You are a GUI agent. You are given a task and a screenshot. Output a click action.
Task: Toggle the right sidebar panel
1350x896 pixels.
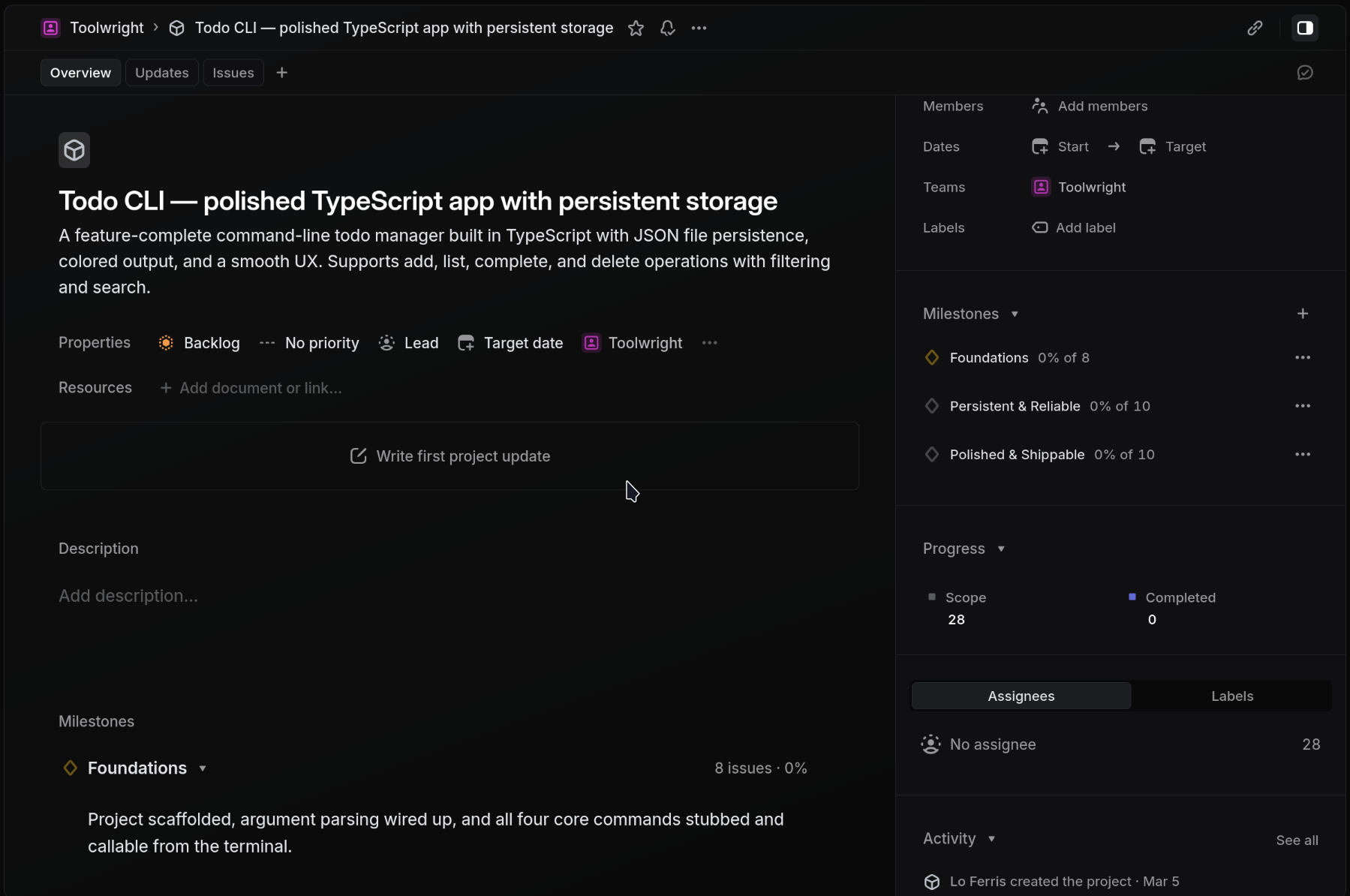click(1305, 28)
